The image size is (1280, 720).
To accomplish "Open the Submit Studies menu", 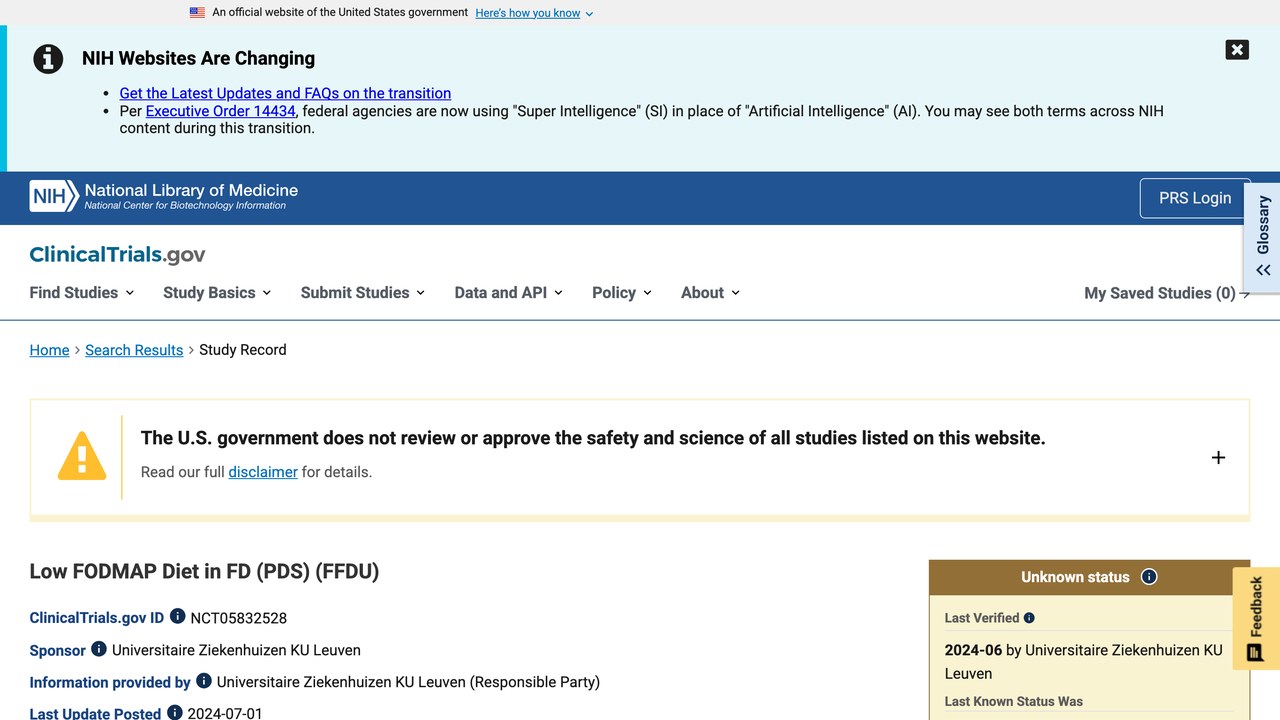I will tap(363, 293).
